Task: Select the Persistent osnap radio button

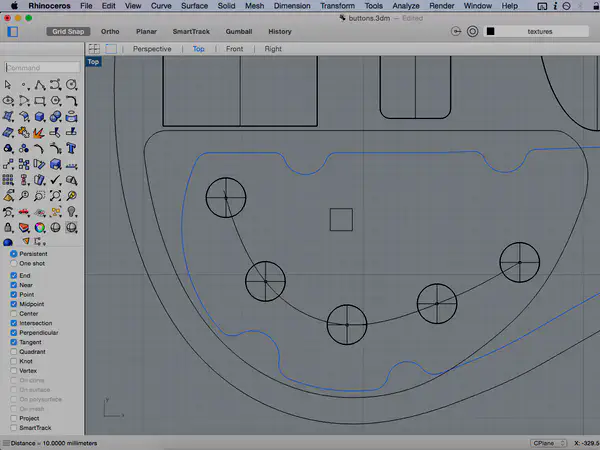Action: pos(14,254)
